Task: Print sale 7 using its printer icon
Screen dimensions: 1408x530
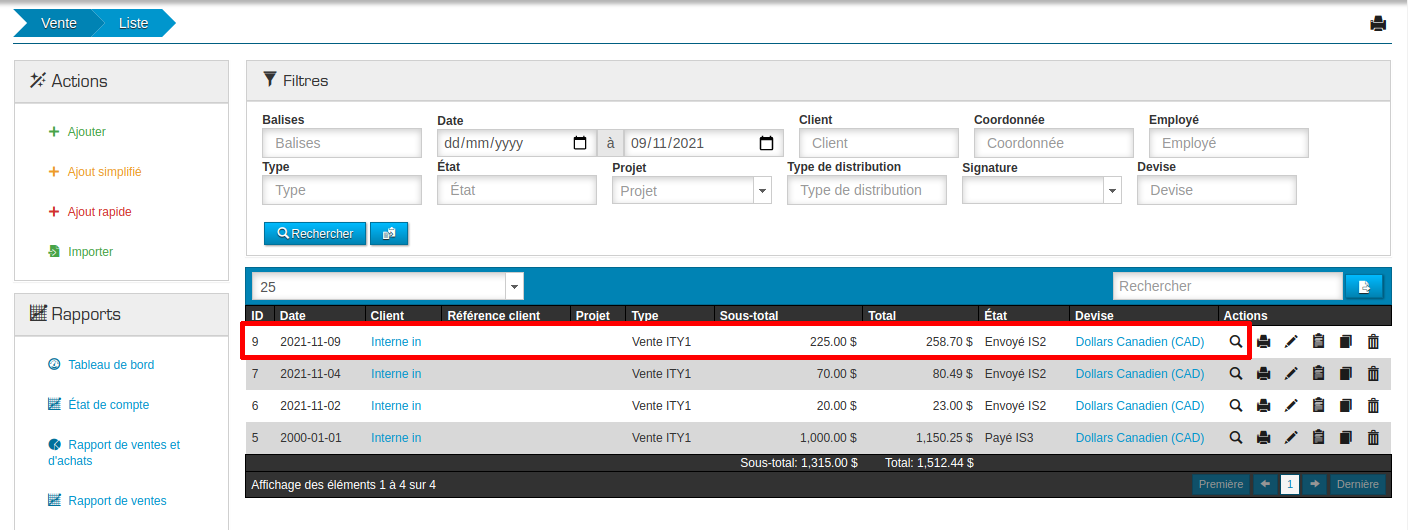Action: 1263,374
